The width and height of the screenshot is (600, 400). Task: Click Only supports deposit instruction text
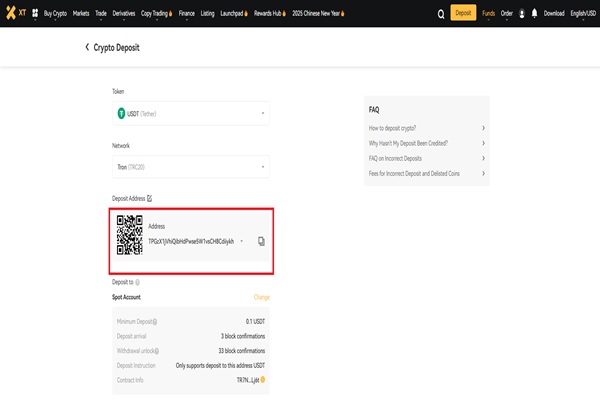tap(220, 366)
